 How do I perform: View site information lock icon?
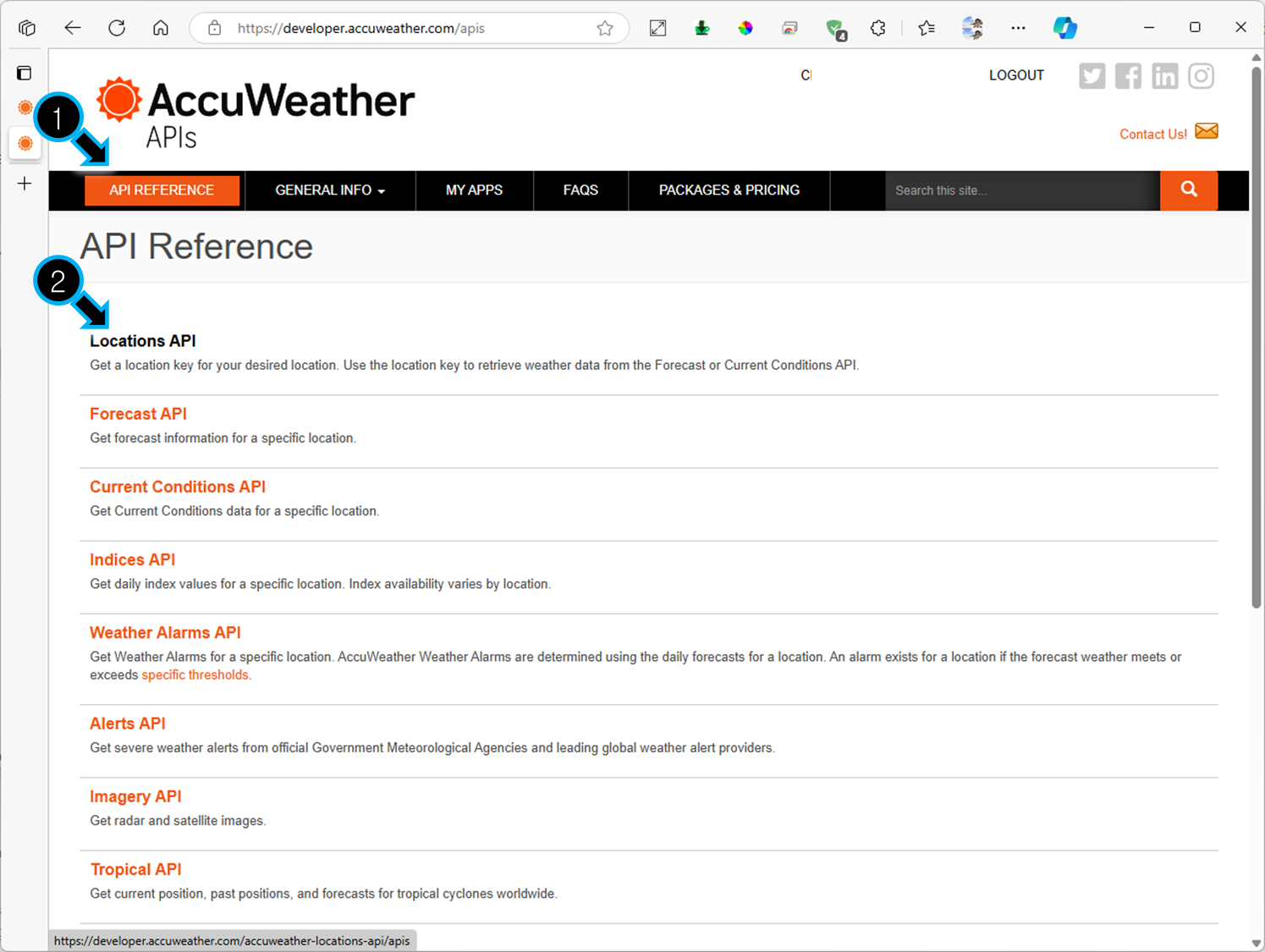click(215, 28)
